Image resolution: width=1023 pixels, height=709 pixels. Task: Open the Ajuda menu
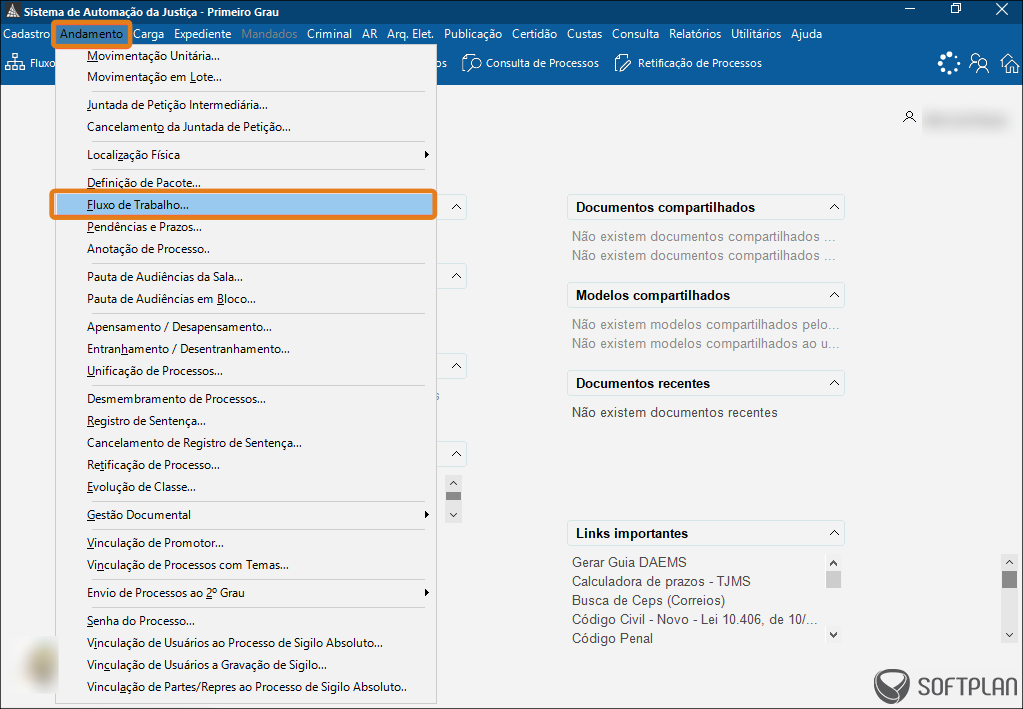click(806, 34)
